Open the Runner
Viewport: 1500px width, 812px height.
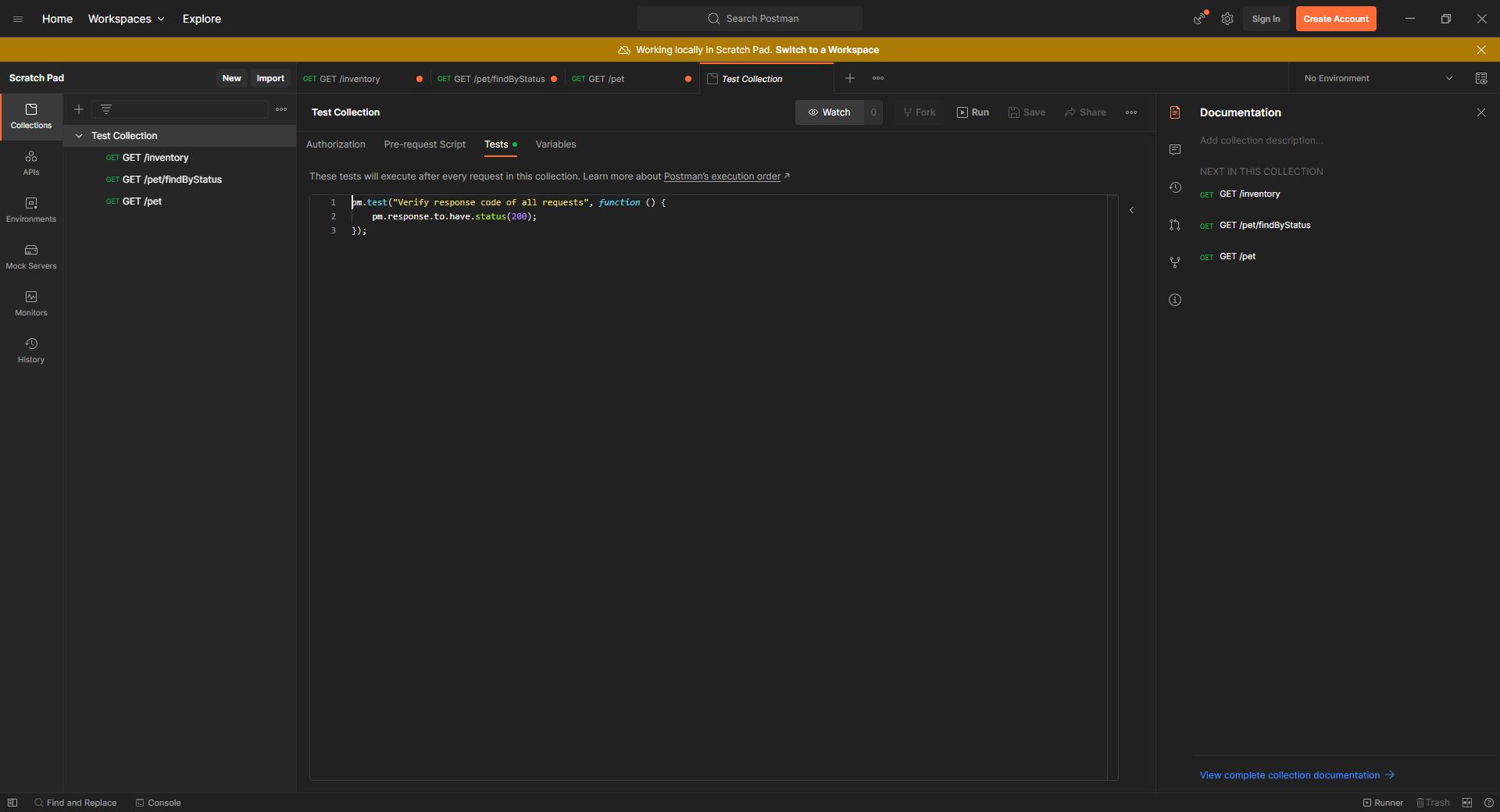pos(1383,803)
